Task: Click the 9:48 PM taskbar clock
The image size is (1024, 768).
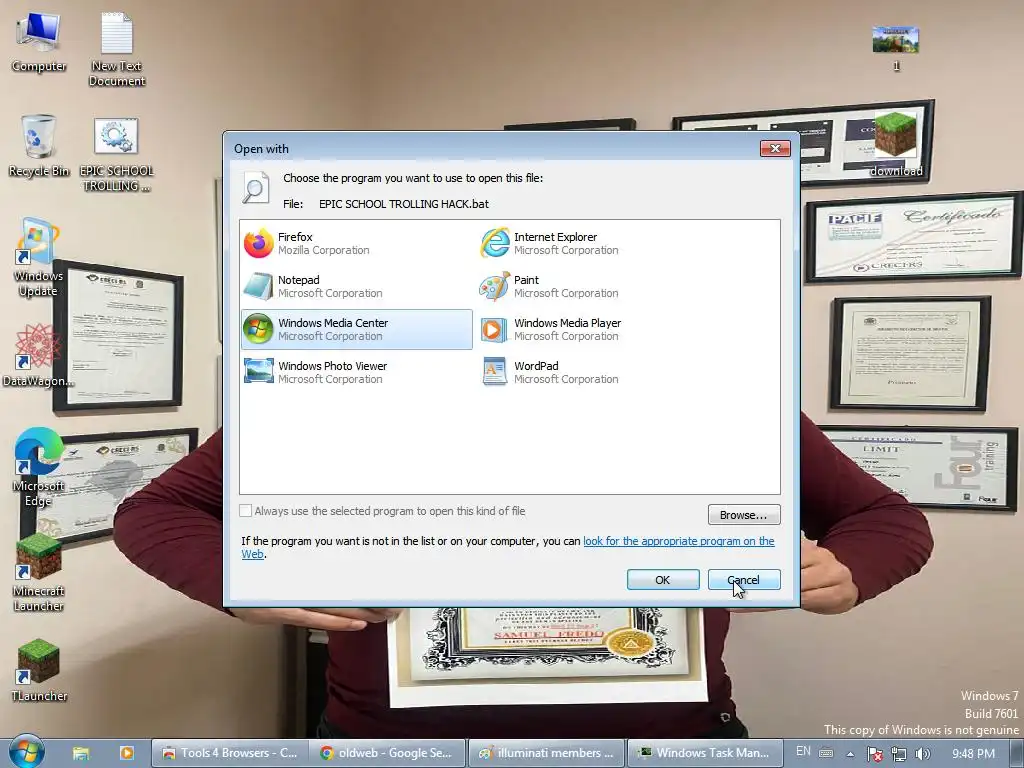Action: pos(973,753)
